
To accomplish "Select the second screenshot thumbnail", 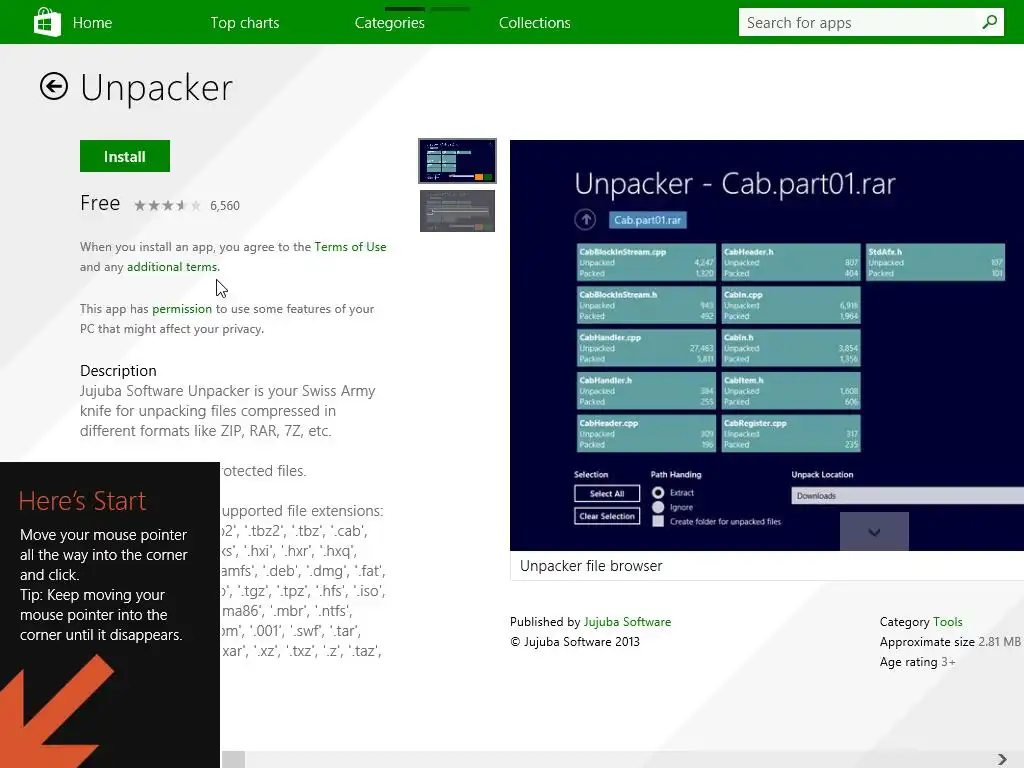I will [x=457, y=211].
